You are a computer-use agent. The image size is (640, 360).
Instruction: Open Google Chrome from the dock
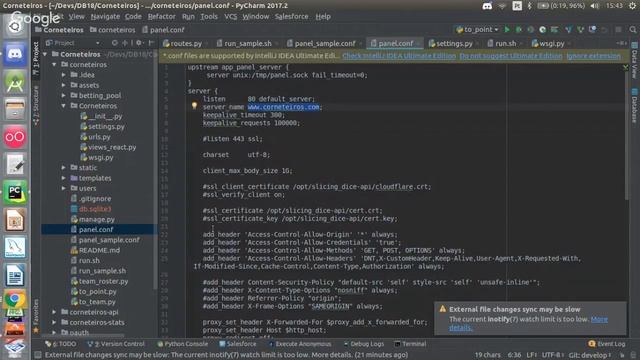click(x=15, y=300)
